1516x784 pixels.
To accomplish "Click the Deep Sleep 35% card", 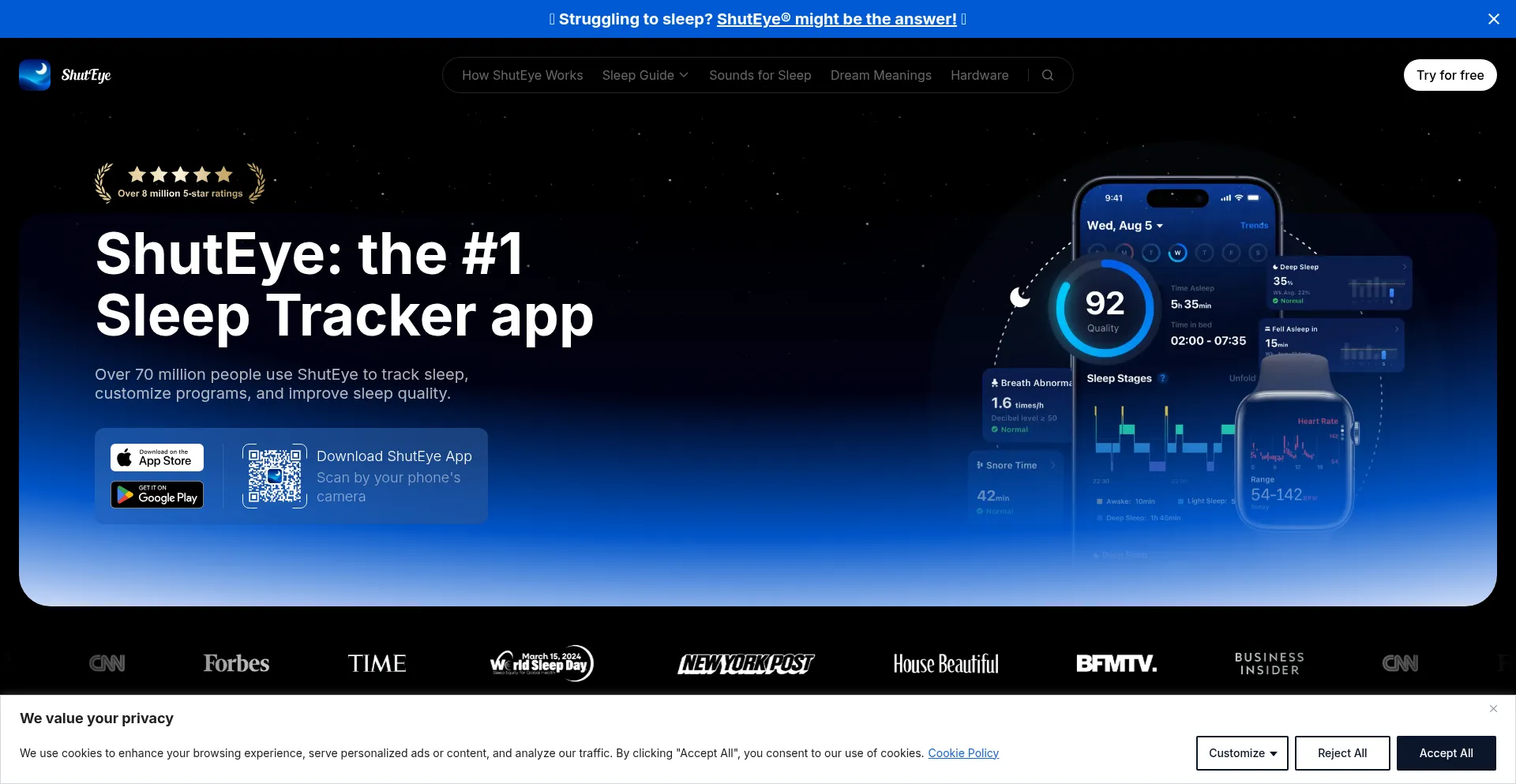I will pyautogui.click(x=1339, y=283).
